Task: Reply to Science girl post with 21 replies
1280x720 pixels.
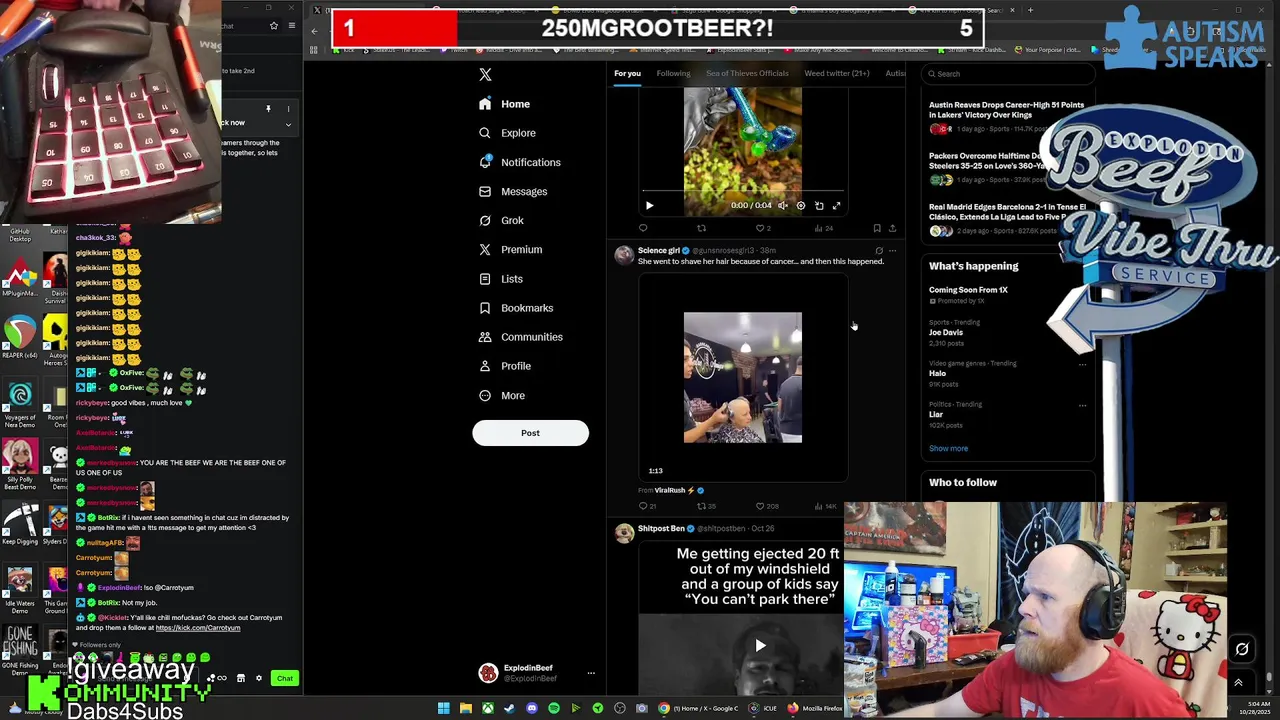Action: click(647, 506)
